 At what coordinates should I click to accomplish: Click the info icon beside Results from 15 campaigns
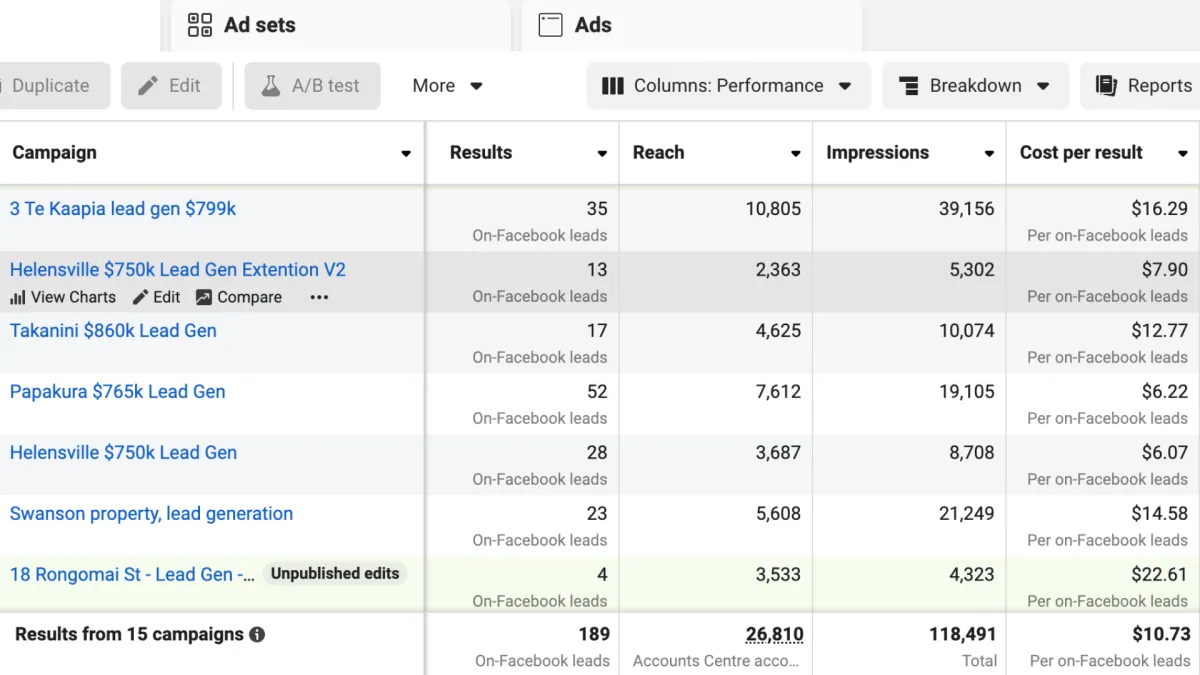[x=257, y=634]
